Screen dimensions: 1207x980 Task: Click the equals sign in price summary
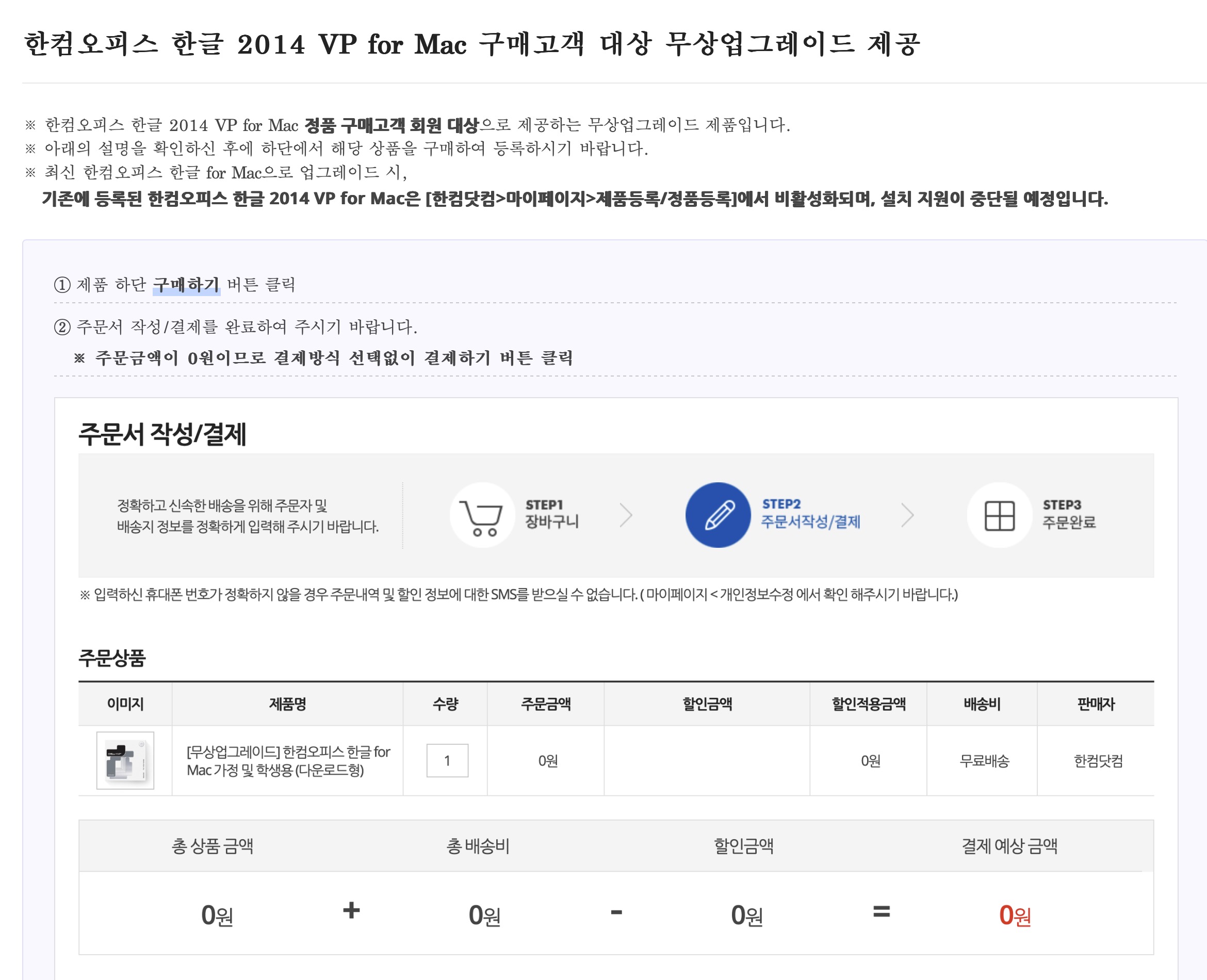tap(881, 911)
